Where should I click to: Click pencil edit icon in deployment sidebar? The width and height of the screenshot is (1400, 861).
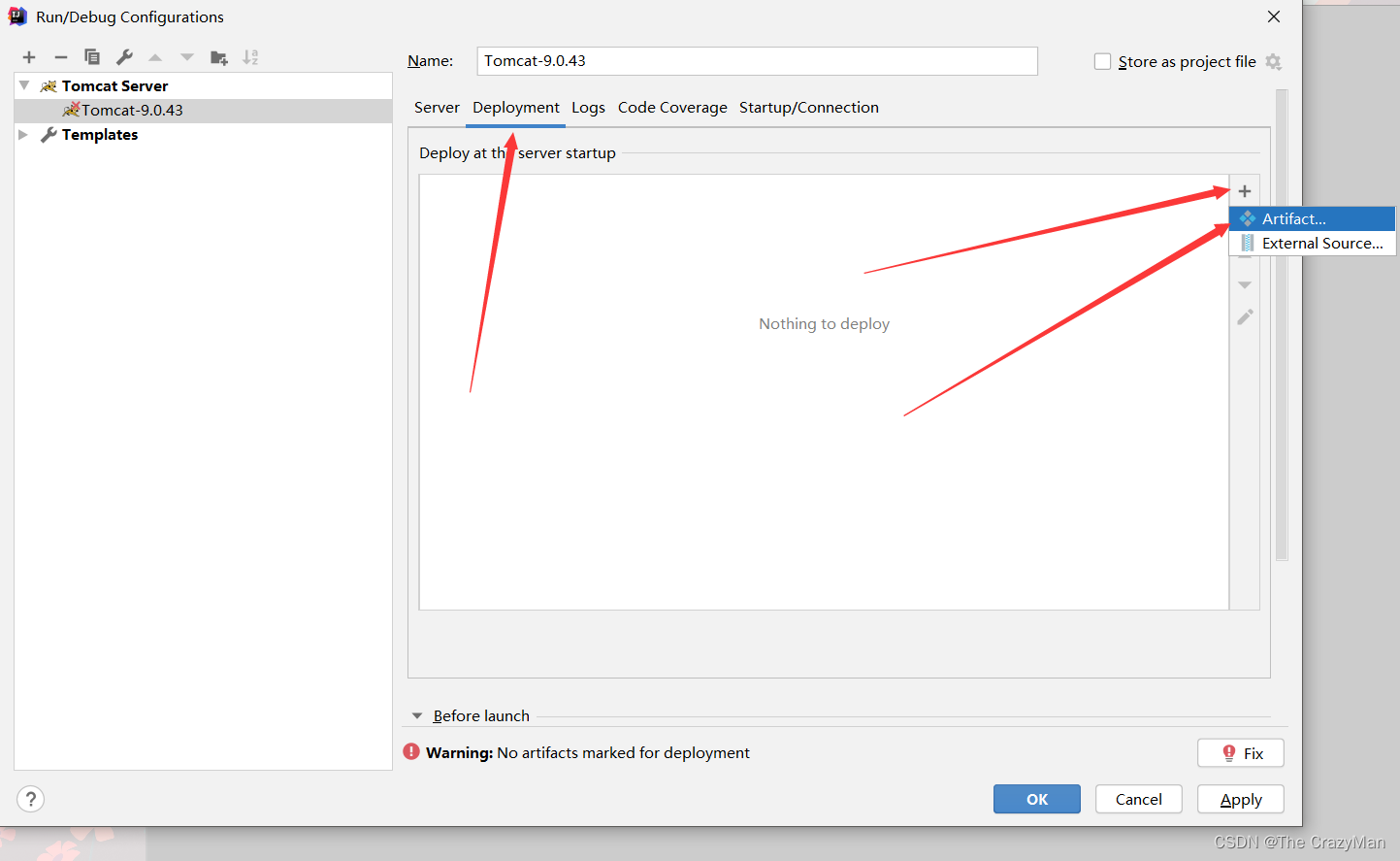(x=1245, y=317)
